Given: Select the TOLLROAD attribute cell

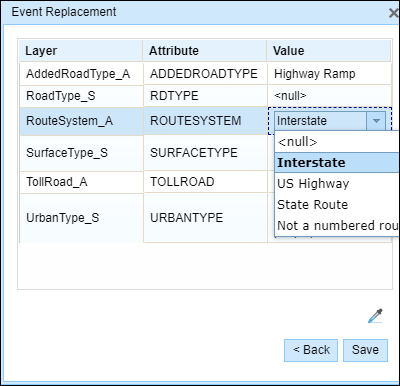Looking at the screenshot, I should [205, 182].
